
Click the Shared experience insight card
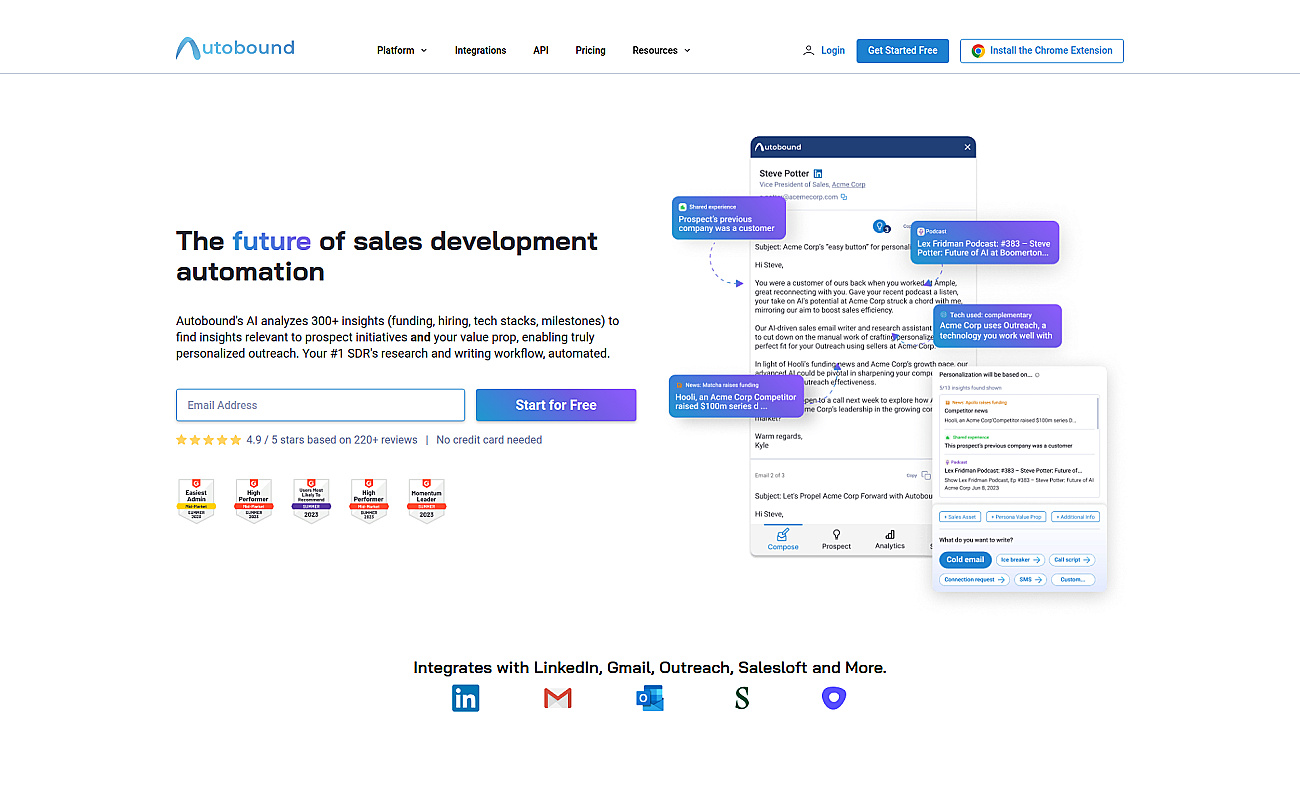pyautogui.click(x=730, y=218)
